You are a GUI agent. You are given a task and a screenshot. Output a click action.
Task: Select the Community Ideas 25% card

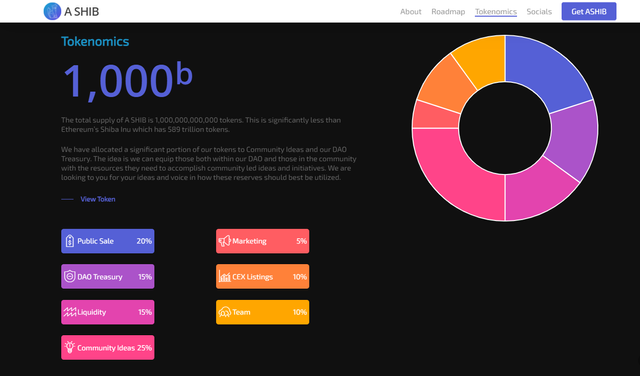(108, 347)
